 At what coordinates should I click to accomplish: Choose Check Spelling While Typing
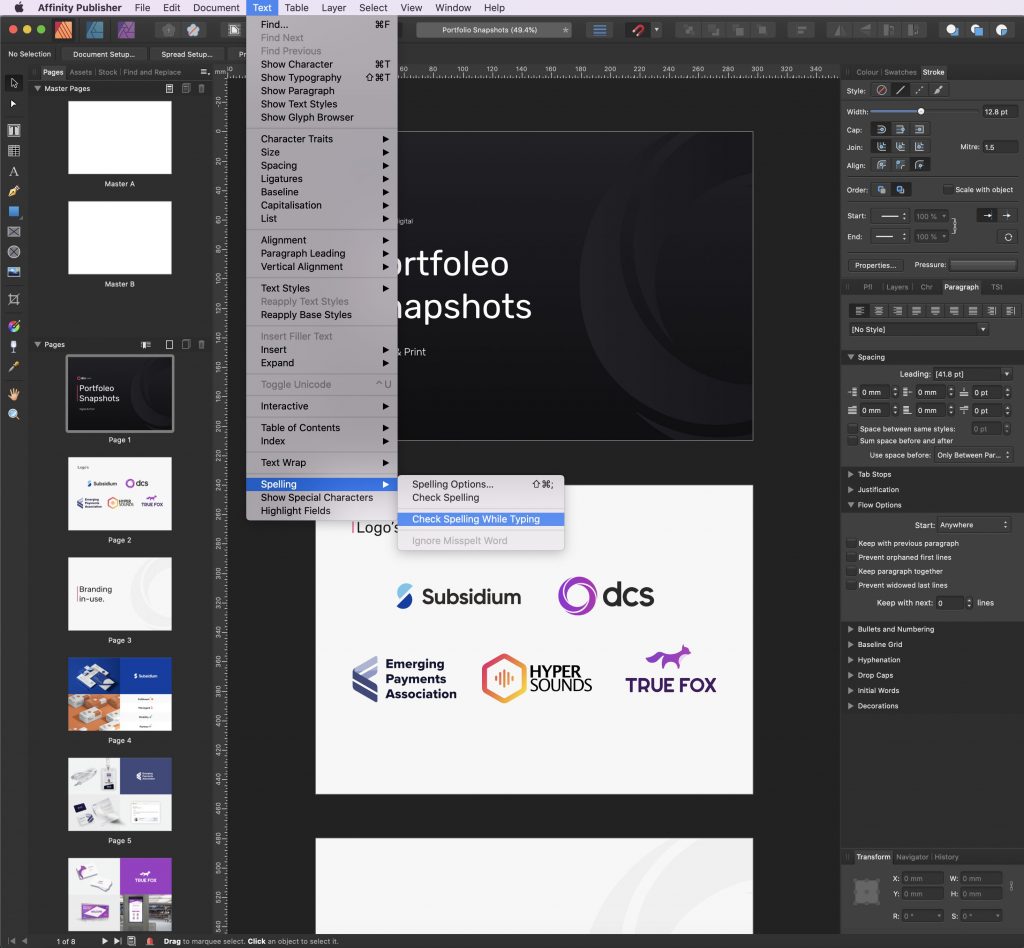[476, 520]
